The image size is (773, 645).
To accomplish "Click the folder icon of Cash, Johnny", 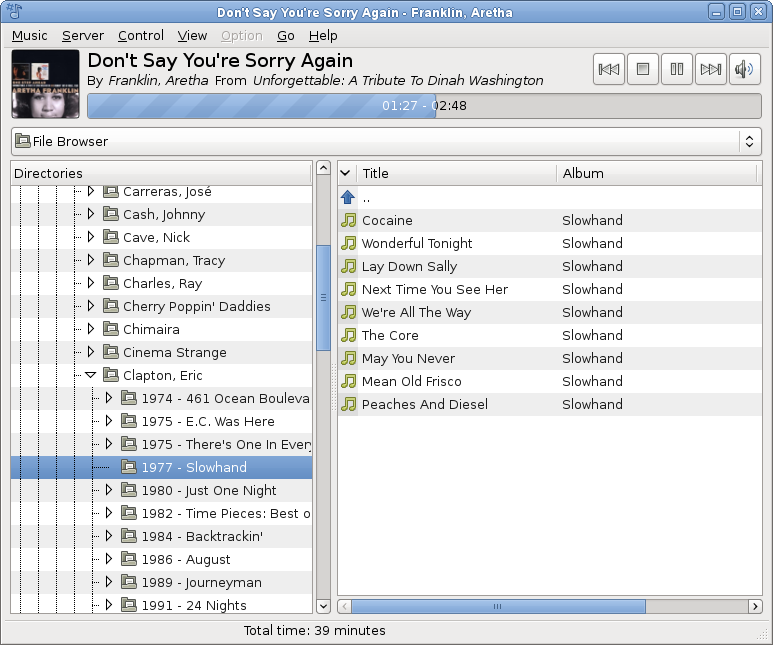I will (x=110, y=214).
